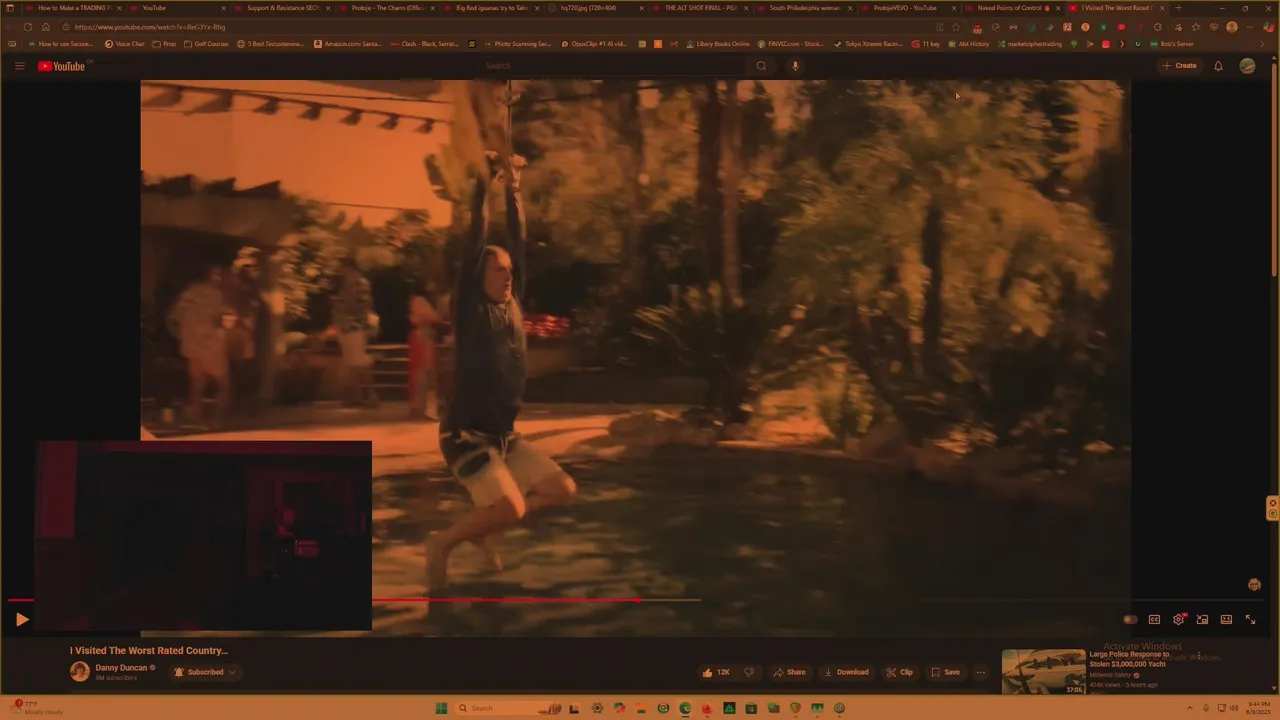Open YouTube notifications bell
The width and height of the screenshot is (1280, 720).
pos(1218,66)
